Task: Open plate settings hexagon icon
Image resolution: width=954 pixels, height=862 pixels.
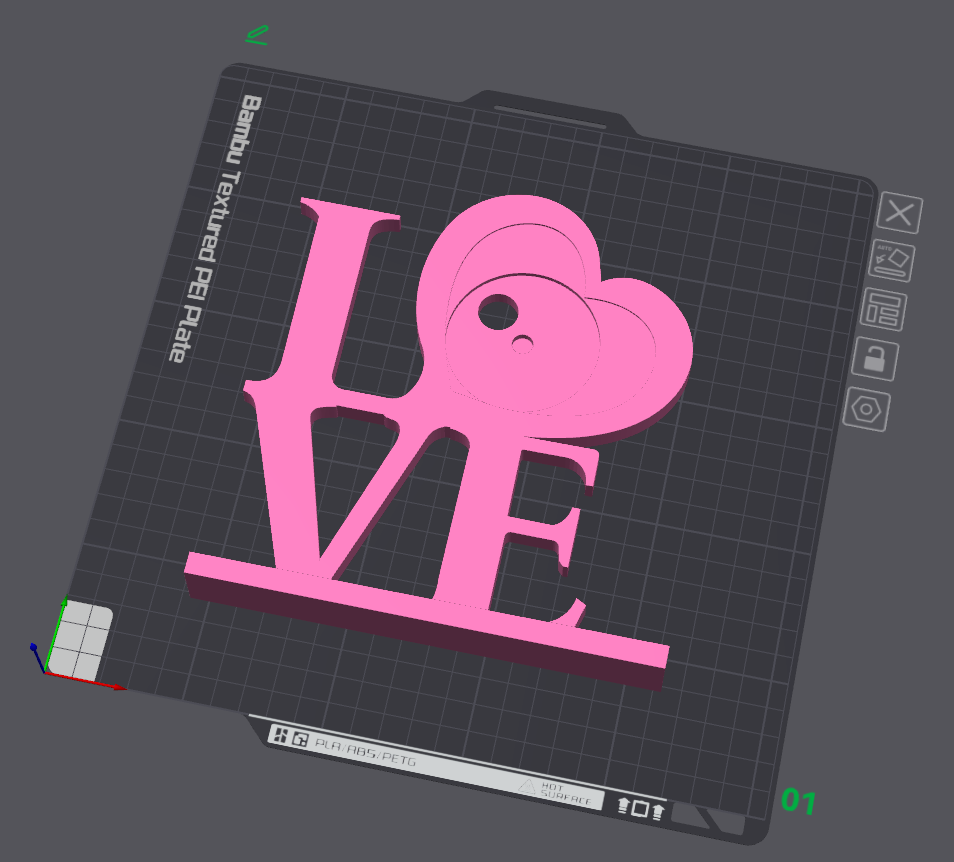Action: click(866, 409)
